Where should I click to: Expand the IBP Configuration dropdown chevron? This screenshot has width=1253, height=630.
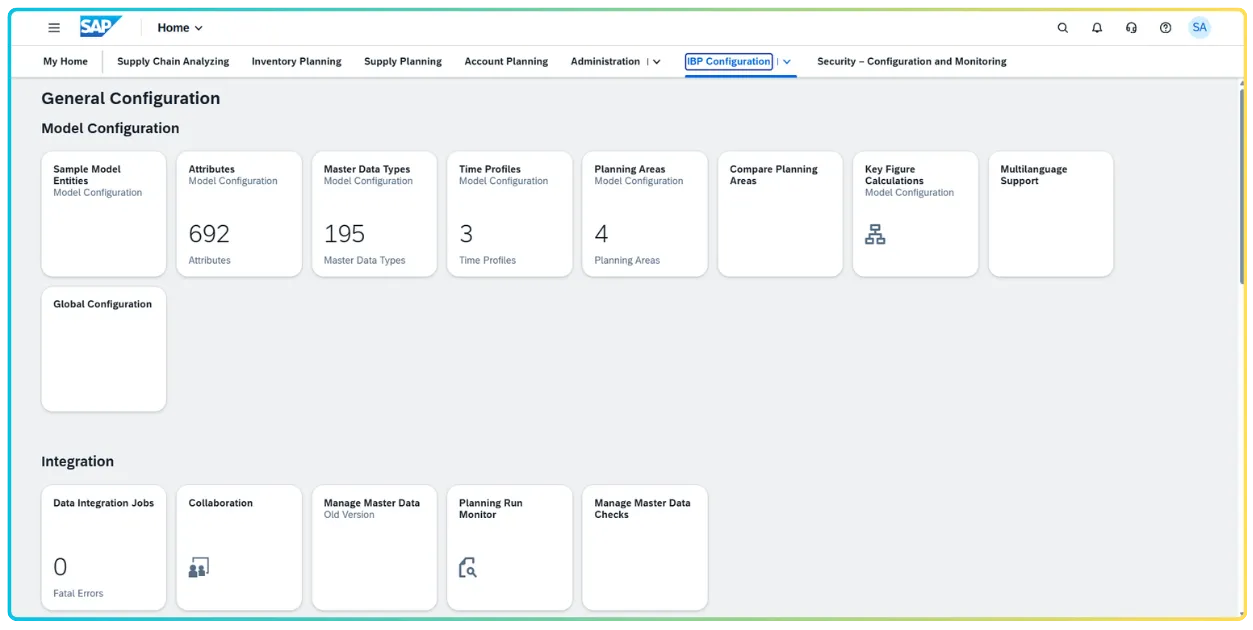click(x=786, y=61)
